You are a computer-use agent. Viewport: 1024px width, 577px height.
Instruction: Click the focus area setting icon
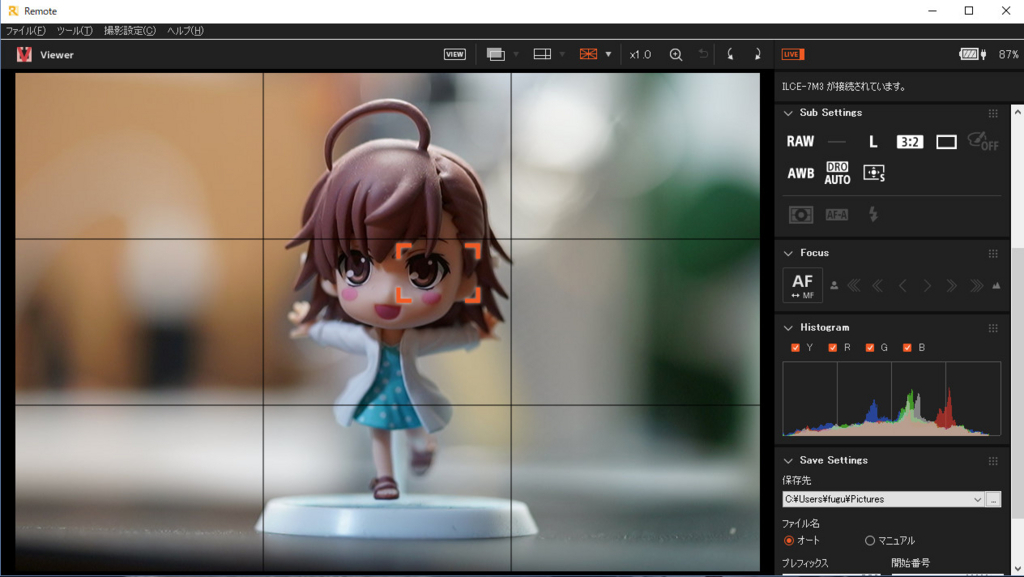(x=874, y=173)
